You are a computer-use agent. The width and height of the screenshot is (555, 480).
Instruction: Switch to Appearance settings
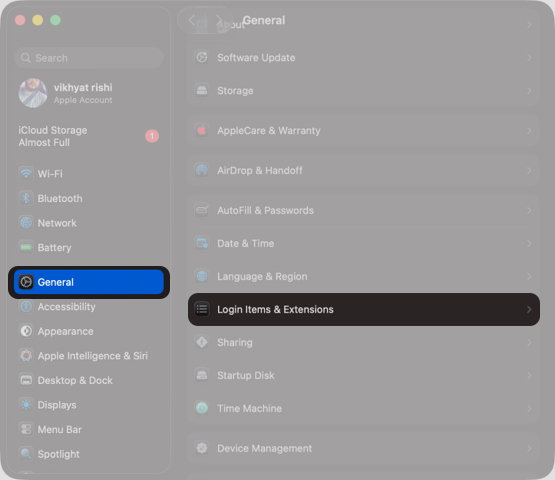89,331
